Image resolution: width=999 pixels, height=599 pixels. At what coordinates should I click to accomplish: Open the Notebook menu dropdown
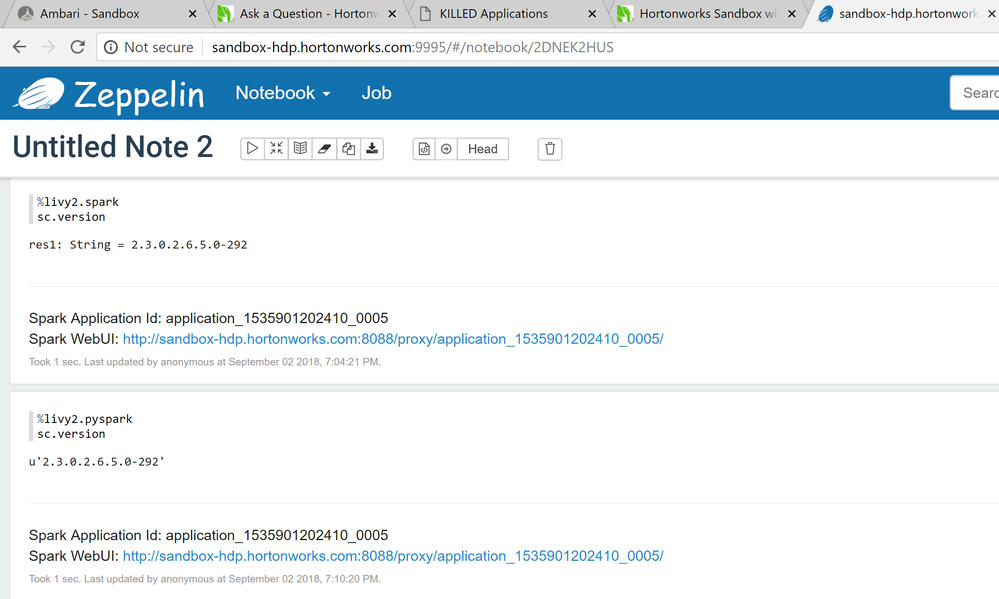(x=283, y=93)
